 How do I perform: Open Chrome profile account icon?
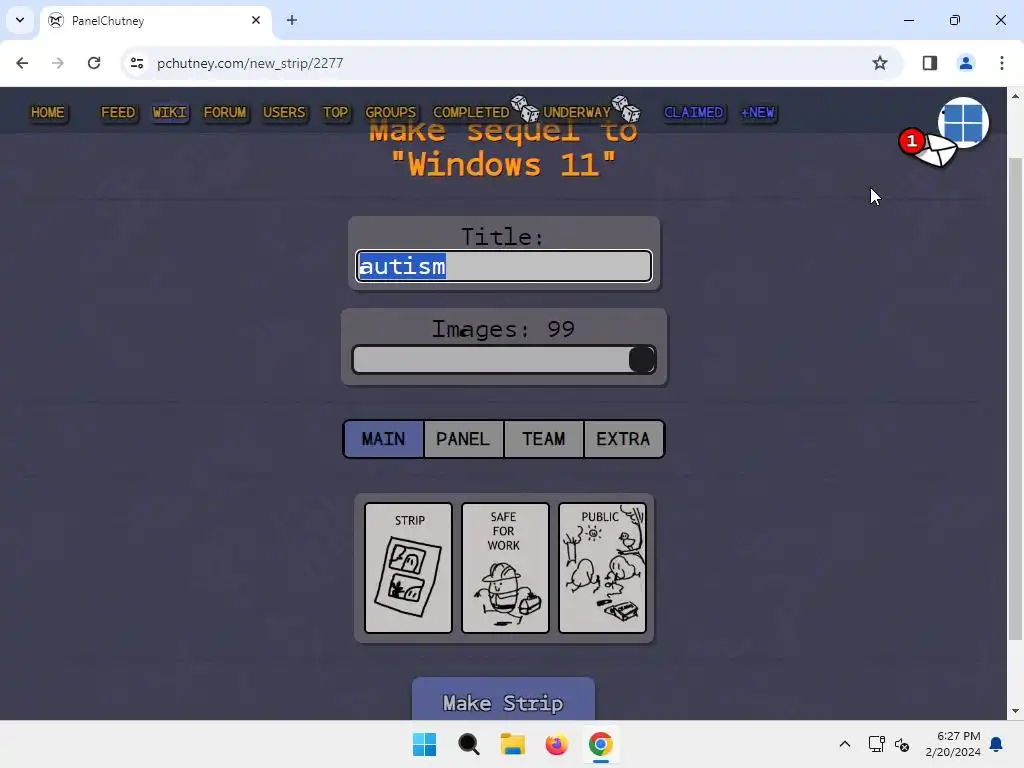[x=965, y=63]
